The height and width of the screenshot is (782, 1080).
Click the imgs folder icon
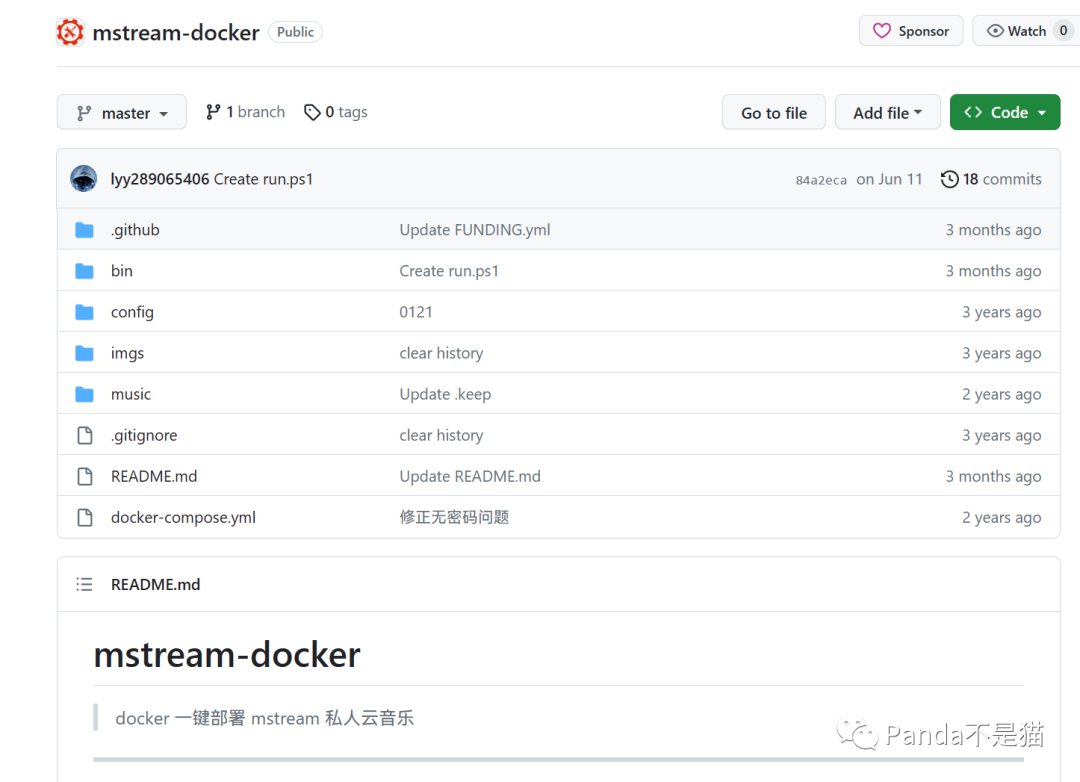click(x=84, y=353)
